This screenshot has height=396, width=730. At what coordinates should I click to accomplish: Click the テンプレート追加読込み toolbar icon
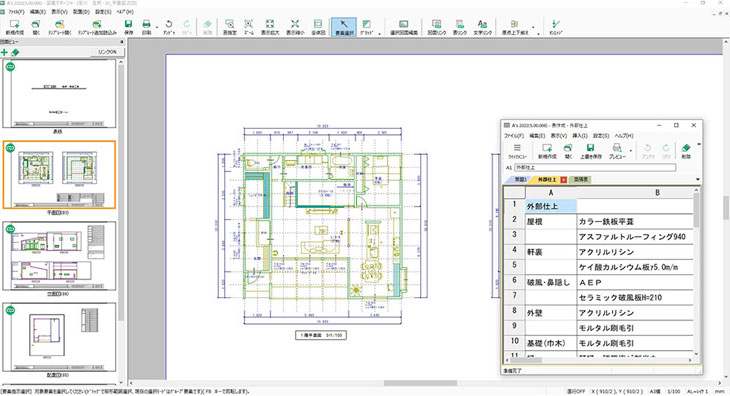[97, 27]
